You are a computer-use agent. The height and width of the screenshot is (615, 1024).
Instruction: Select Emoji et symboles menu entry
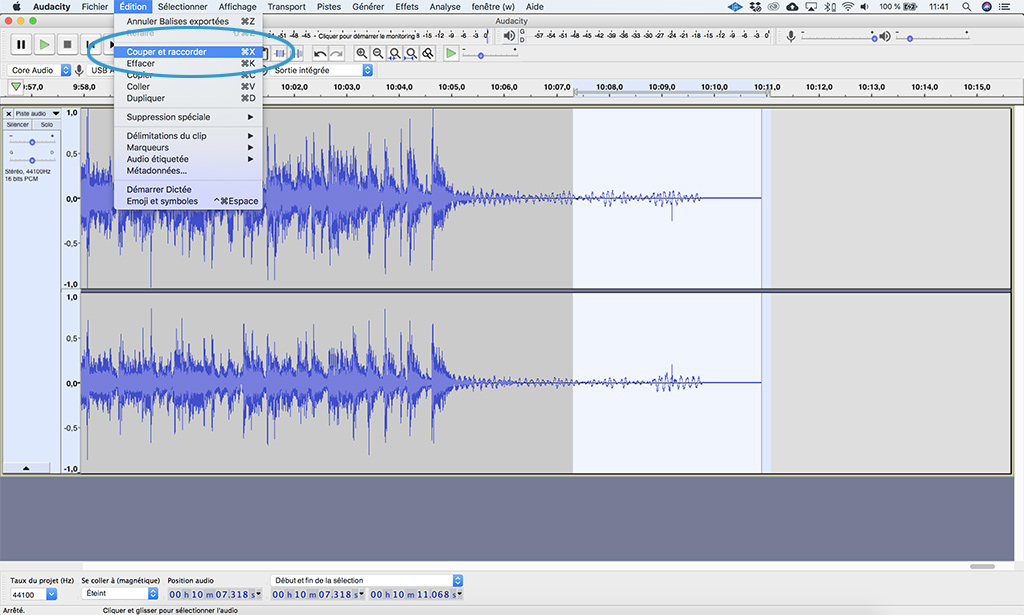pyautogui.click(x=188, y=201)
